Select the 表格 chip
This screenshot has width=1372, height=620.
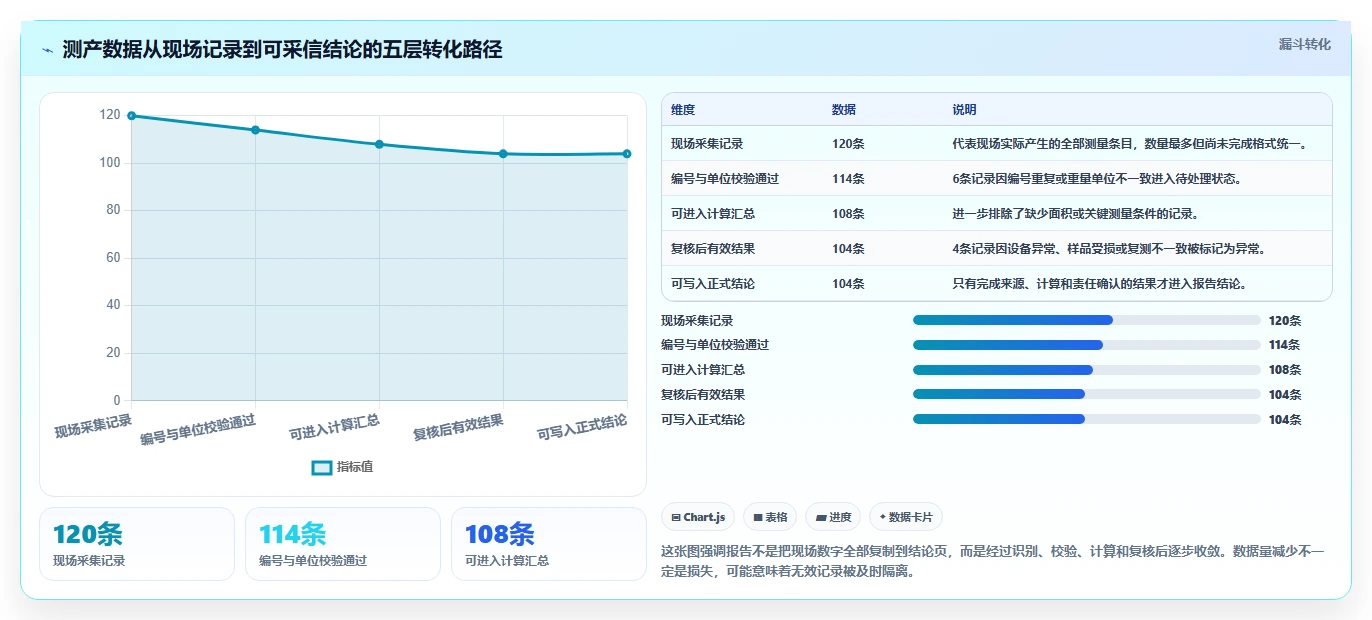tap(770, 517)
